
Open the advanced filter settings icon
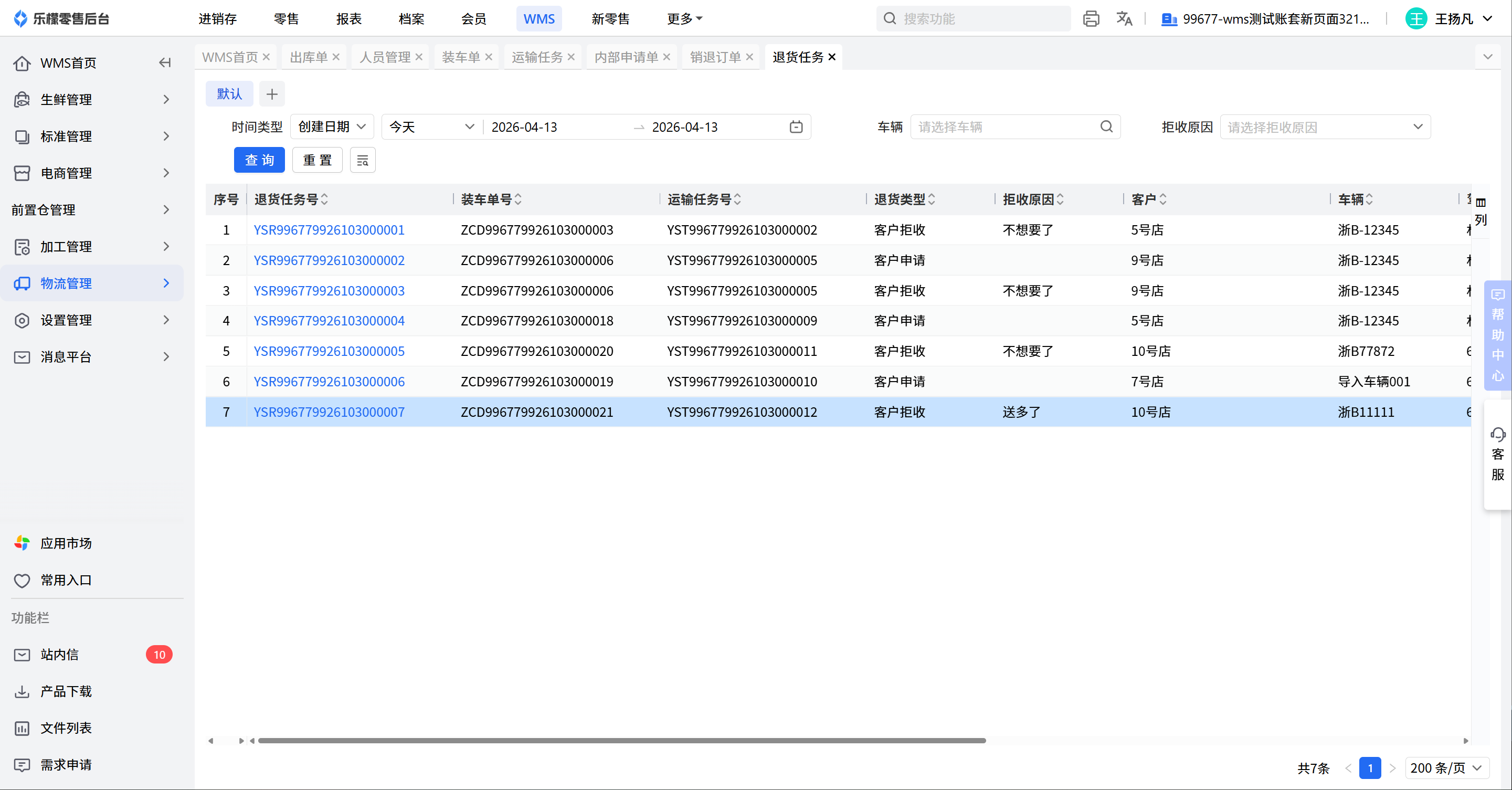pyautogui.click(x=362, y=160)
